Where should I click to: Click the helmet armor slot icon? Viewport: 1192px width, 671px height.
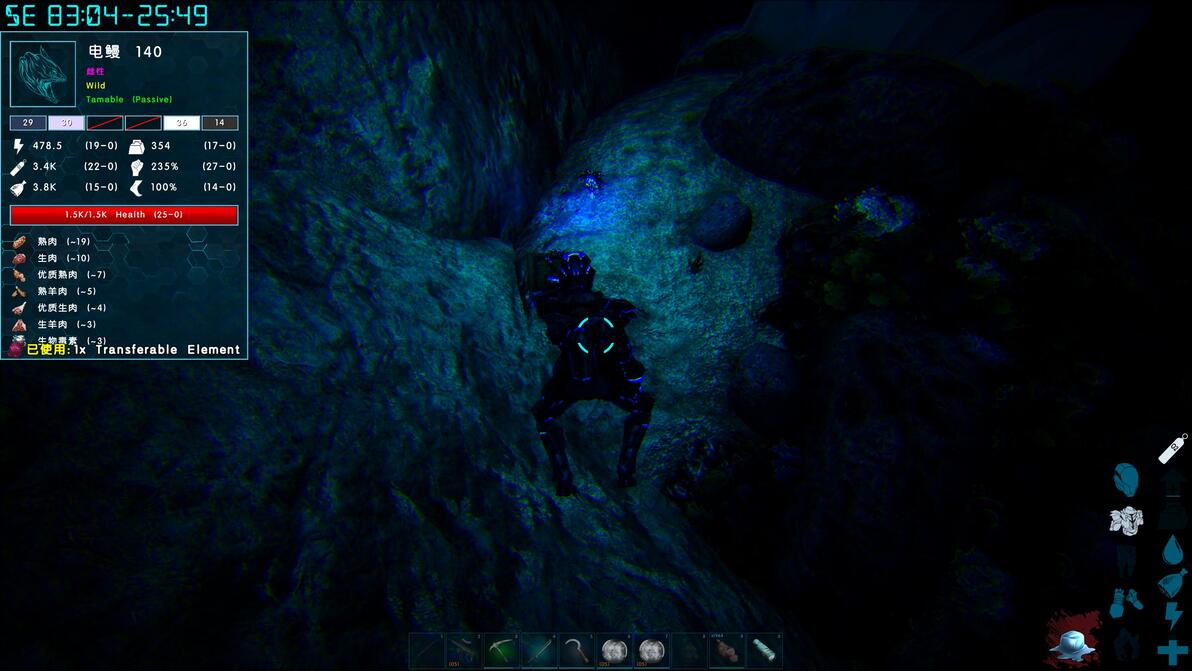tap(1126, 480)
